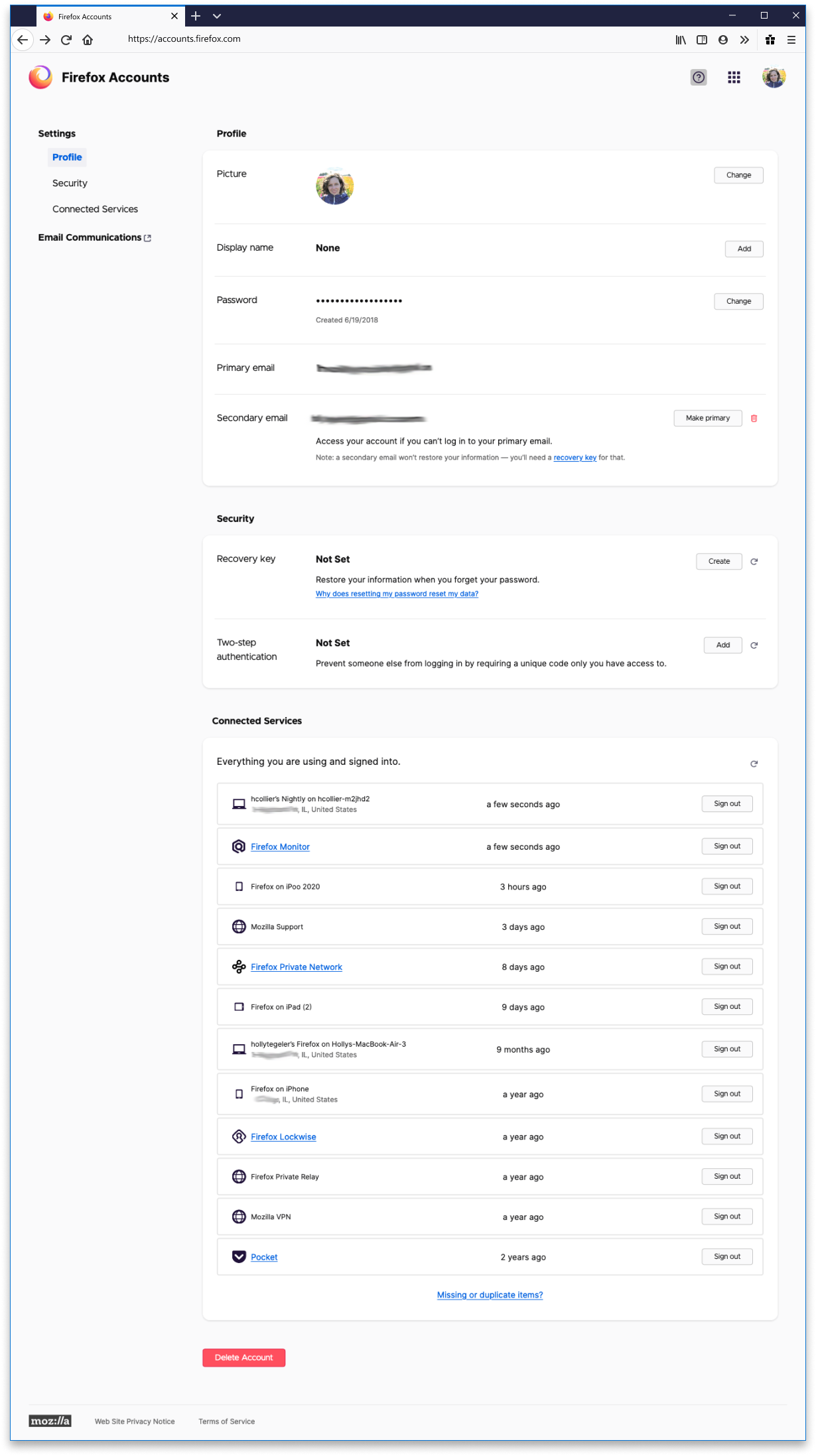
Task: Open Email Communications external link
Action: (x=95, y=237)
